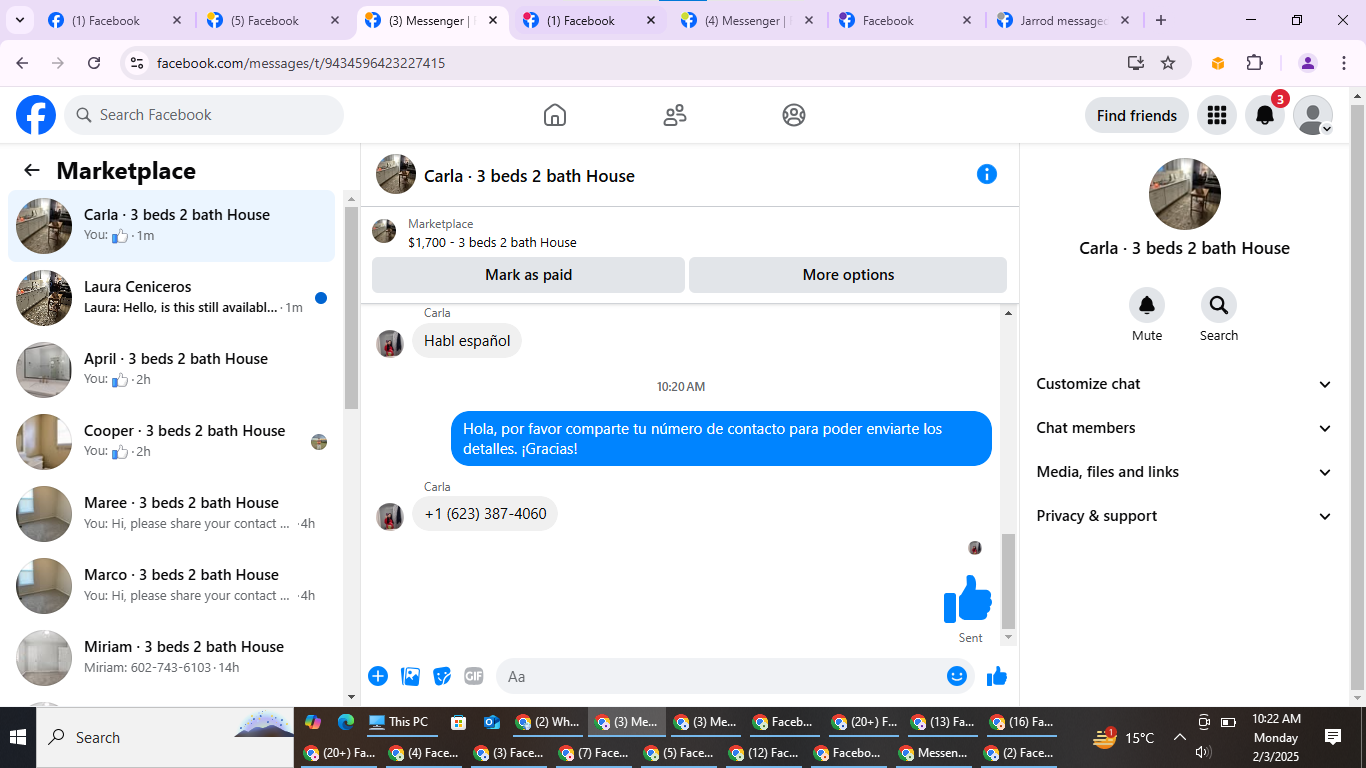
Task: Click the phone number message +1 (623) 387-4060
Action: click(x=485, y=514)
